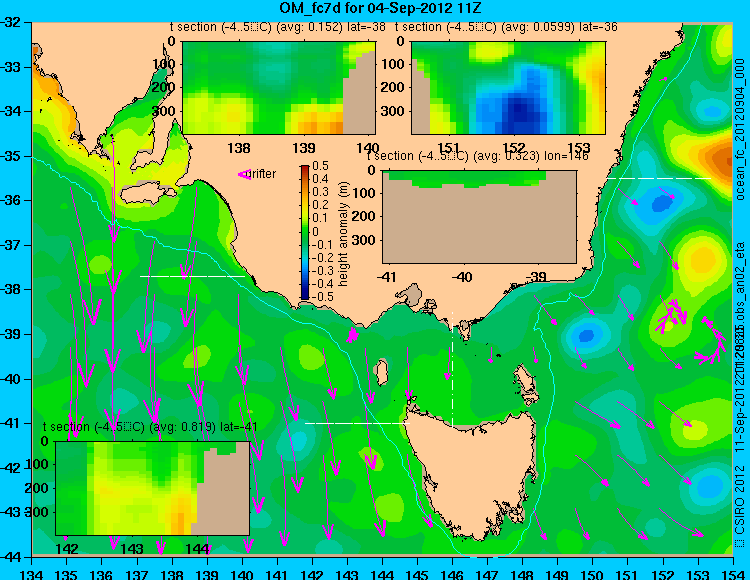Select vertical text 'ocean_fc_20120904_000' on right edge

[x=740, y=130]
